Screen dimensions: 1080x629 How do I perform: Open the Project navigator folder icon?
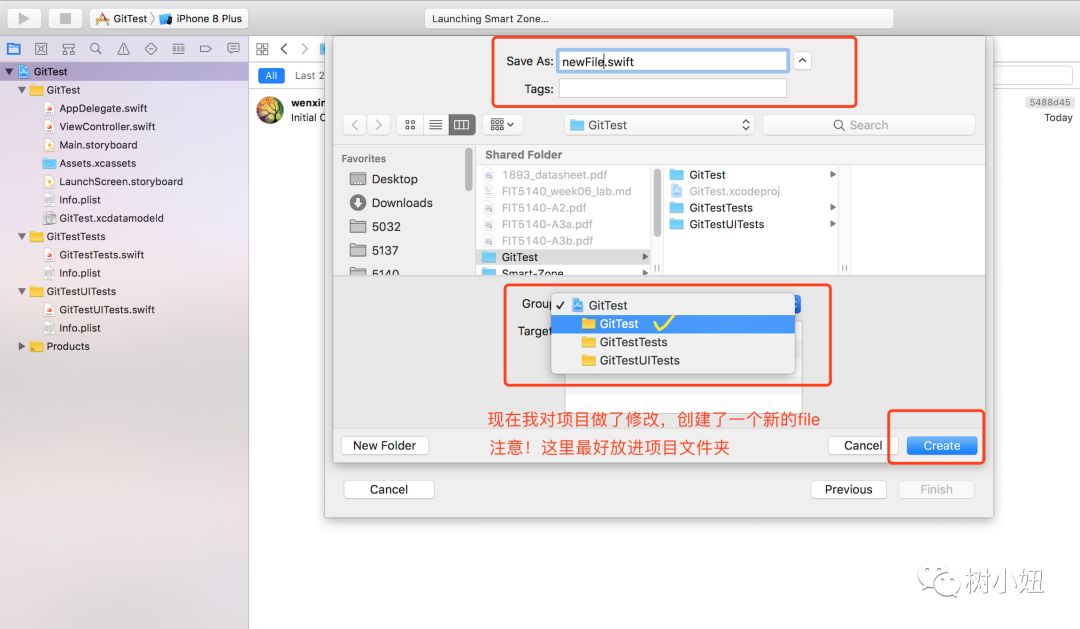click(14, 49)
